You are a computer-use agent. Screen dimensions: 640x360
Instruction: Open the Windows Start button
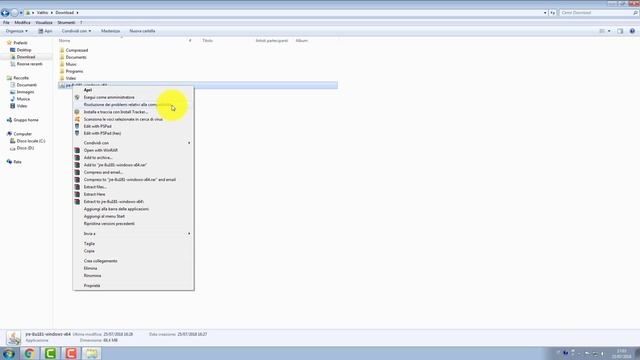click(9, 353)
